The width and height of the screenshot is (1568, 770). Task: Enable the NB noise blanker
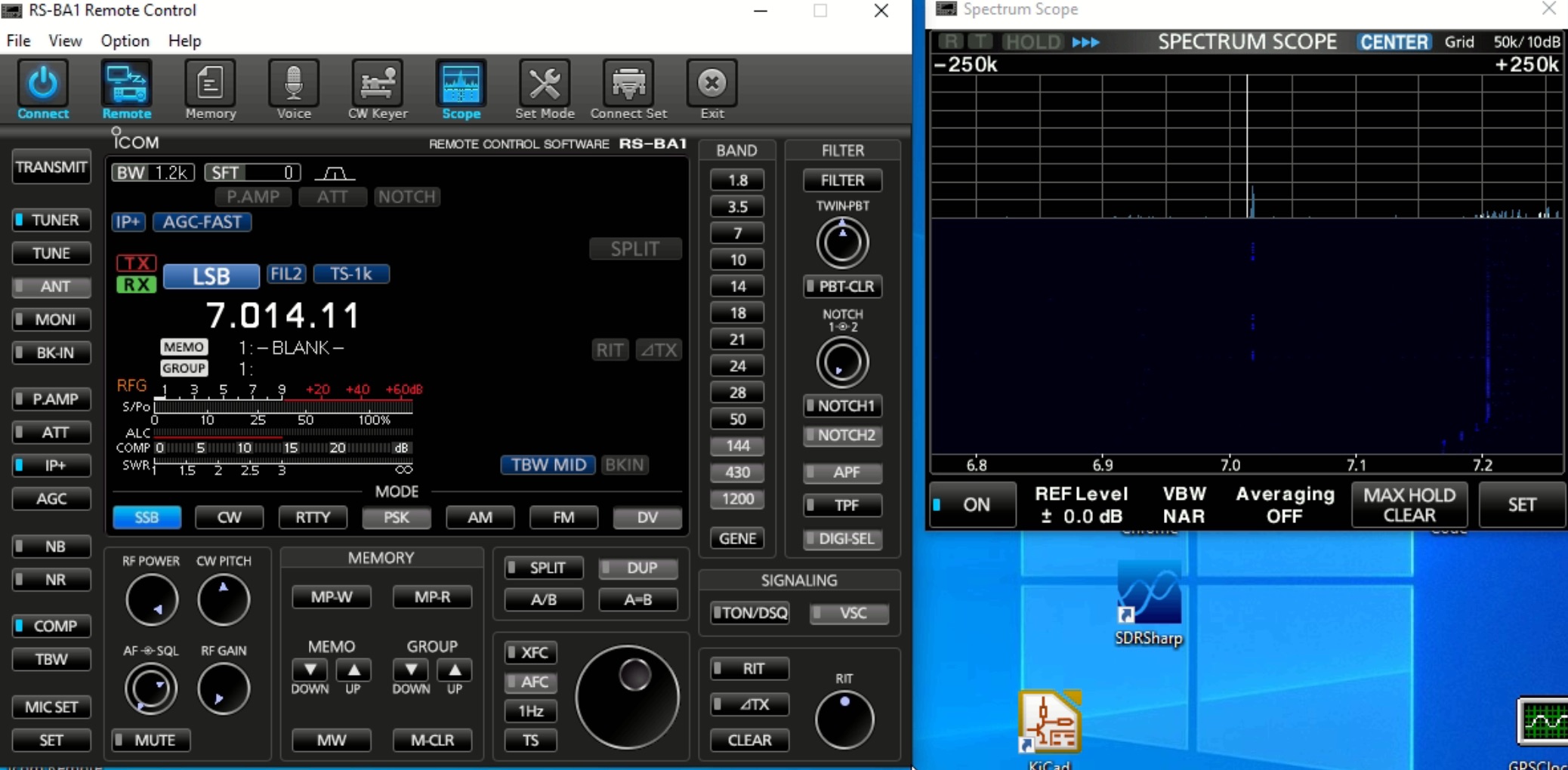tap(51, 547)
